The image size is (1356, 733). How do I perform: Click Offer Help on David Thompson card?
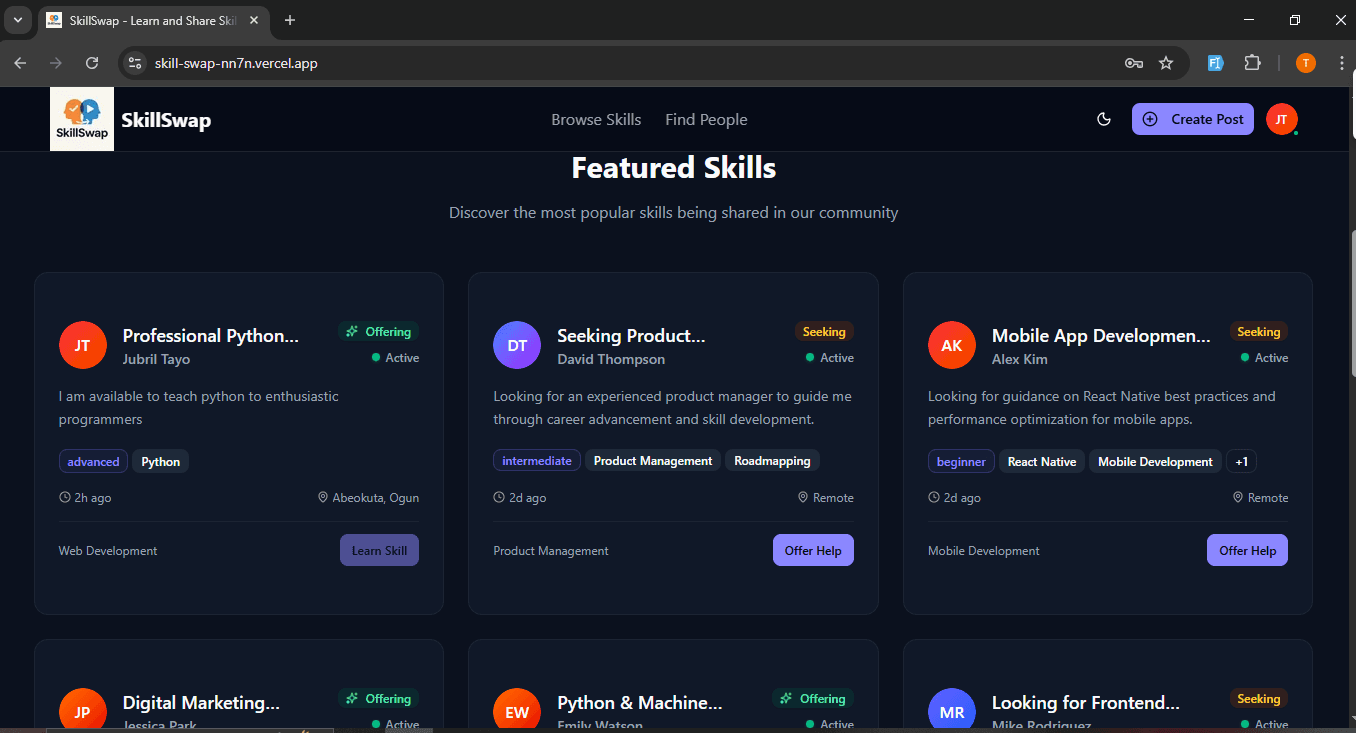[x=813, y=550]
